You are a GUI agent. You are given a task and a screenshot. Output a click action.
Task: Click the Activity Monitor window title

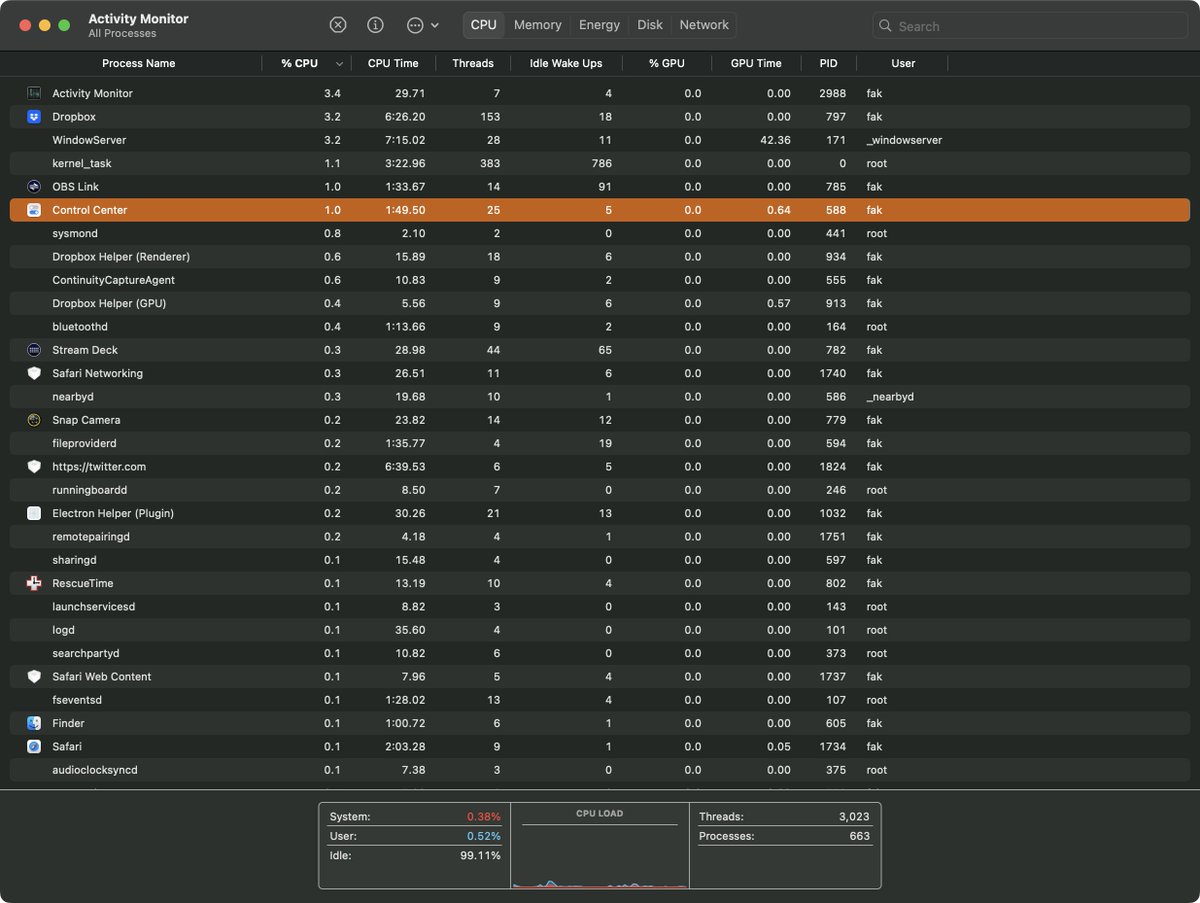(138, 19)
